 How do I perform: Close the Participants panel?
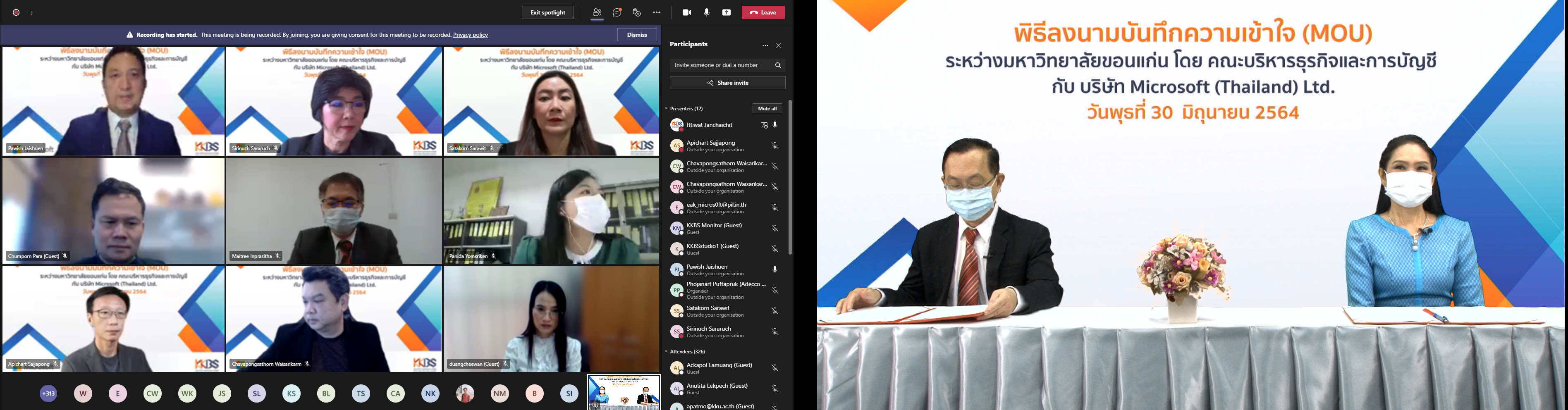(x=779, y=45)
